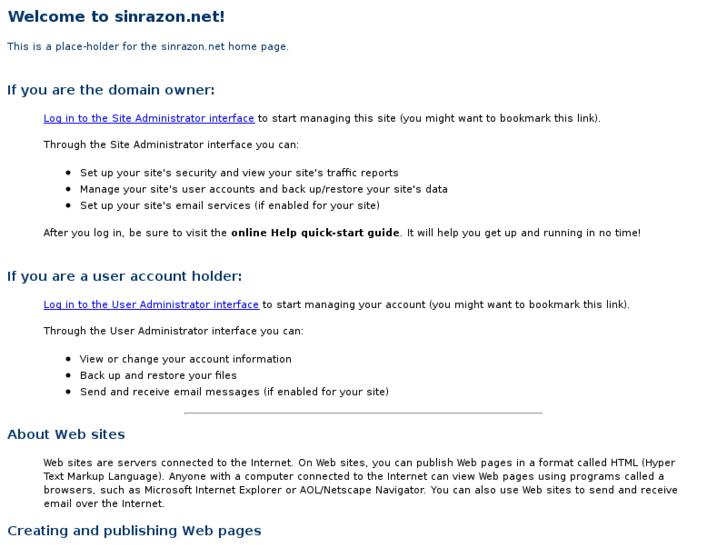Click the "start managing your account" bookmark note
Screen dimensions: 727x545
(x=446, y=304)
